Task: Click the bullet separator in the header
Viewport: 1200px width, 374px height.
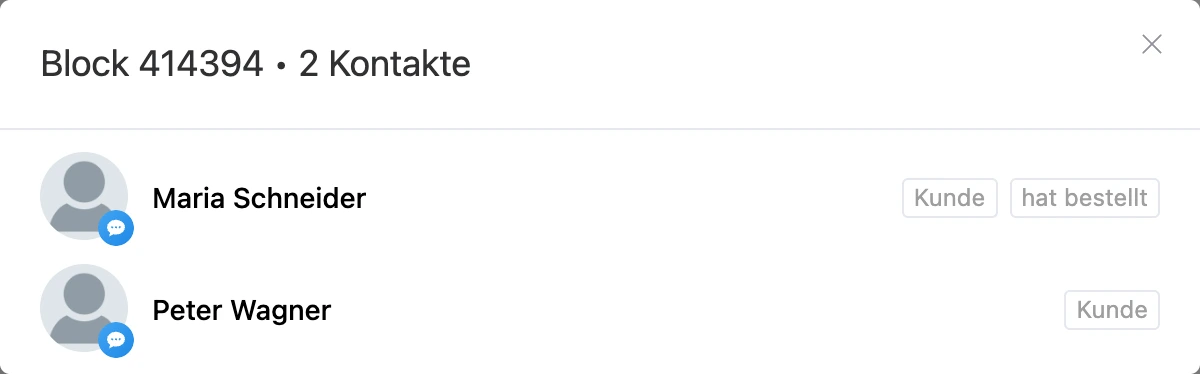Action: pyautogui.click(x=281, y=66)
